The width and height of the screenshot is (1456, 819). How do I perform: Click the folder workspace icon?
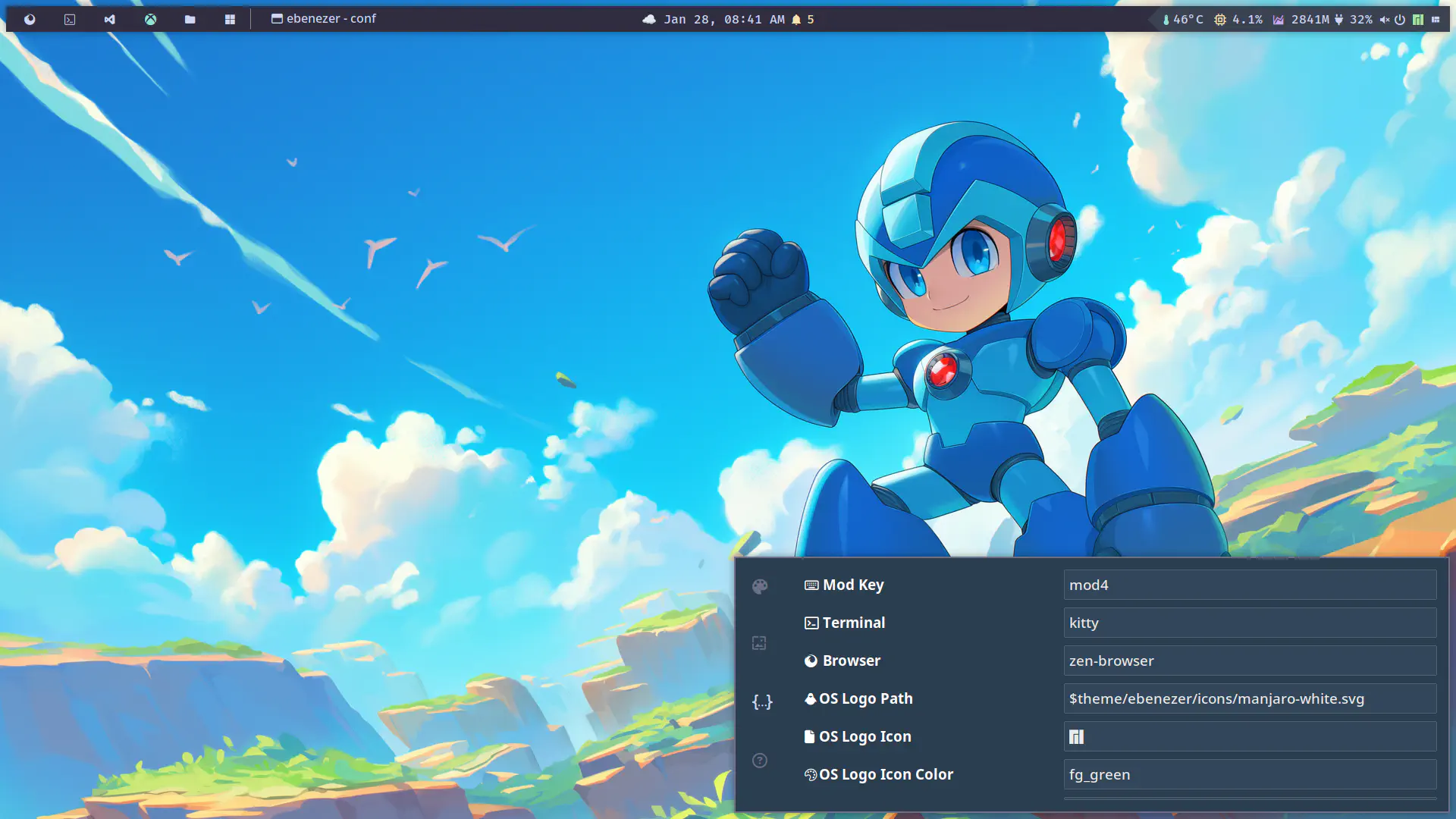tap(190, 20)
